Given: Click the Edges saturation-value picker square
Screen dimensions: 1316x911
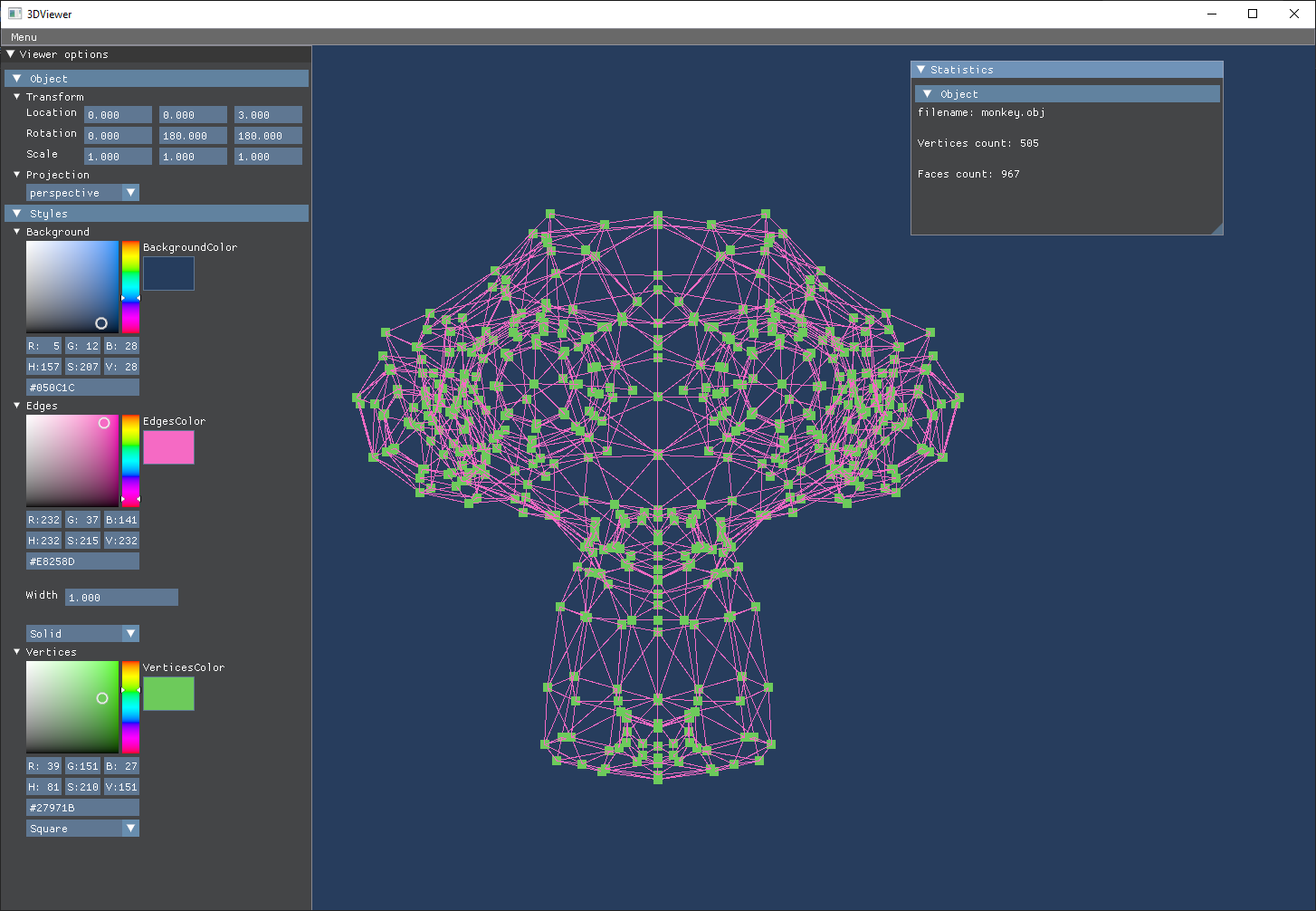Looking at the screenshot, I should click(x=72, y=461).
